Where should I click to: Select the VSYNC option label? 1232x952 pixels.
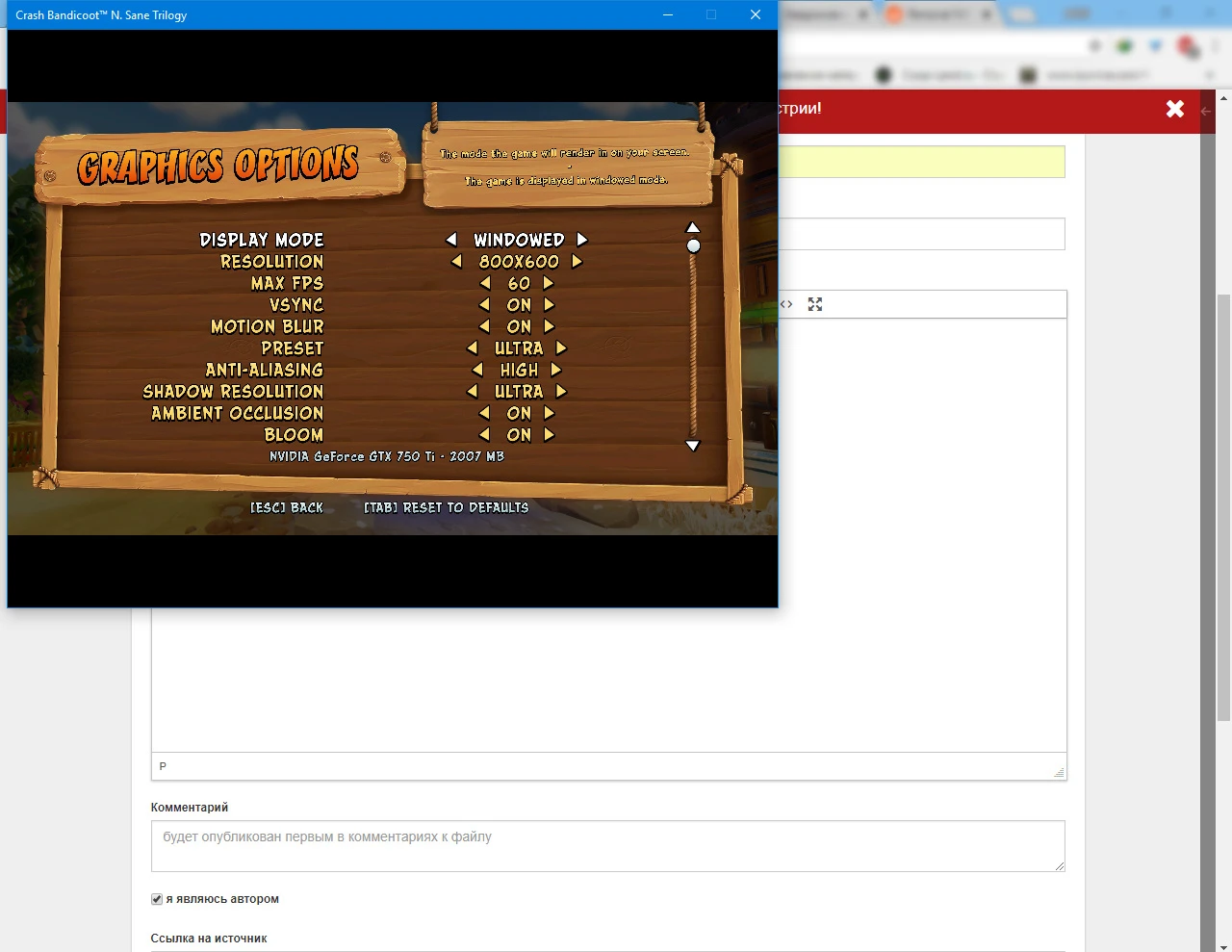coord(296,304)
